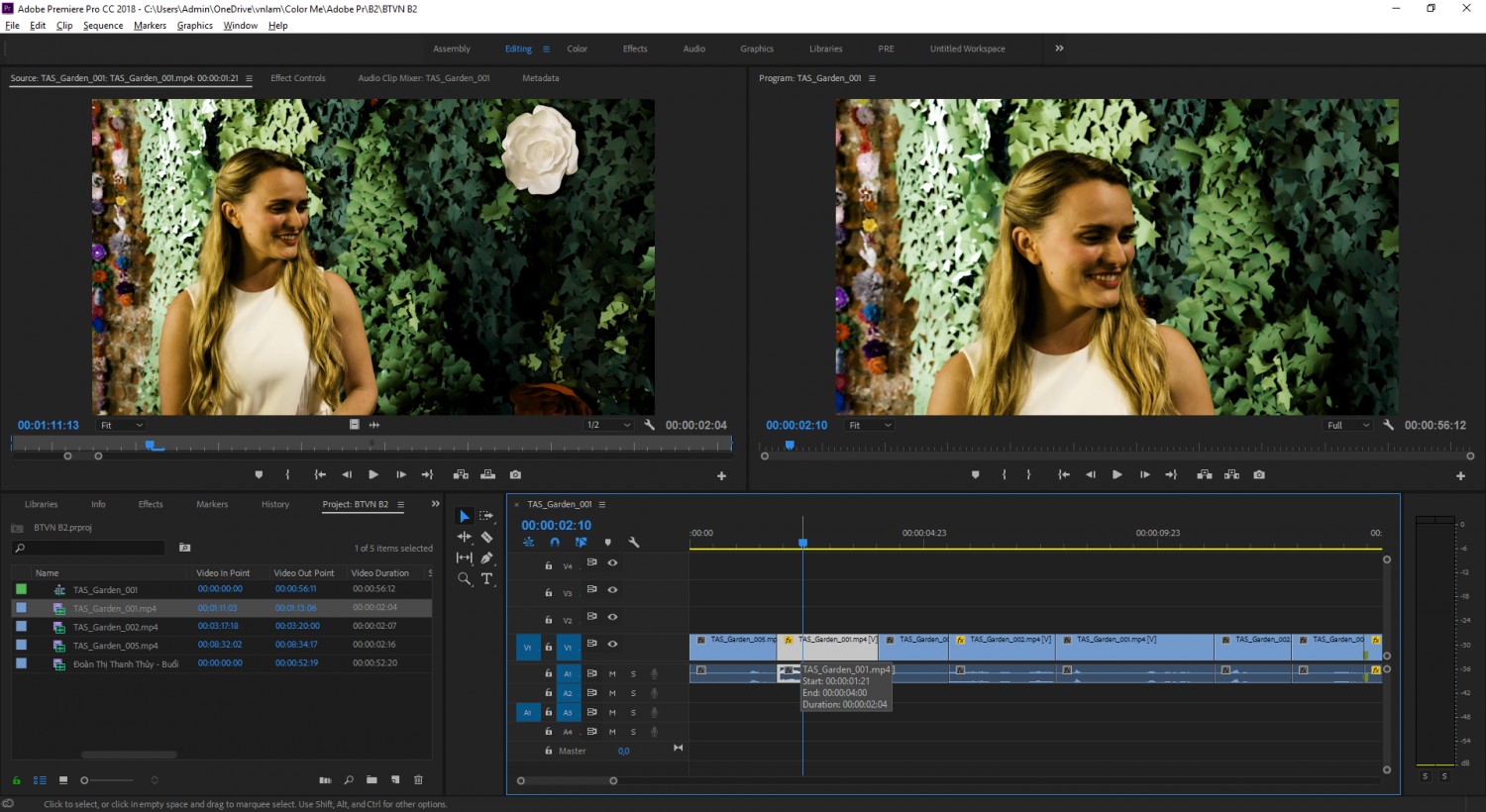Export frame from the Program monitor

[1259, 475]
